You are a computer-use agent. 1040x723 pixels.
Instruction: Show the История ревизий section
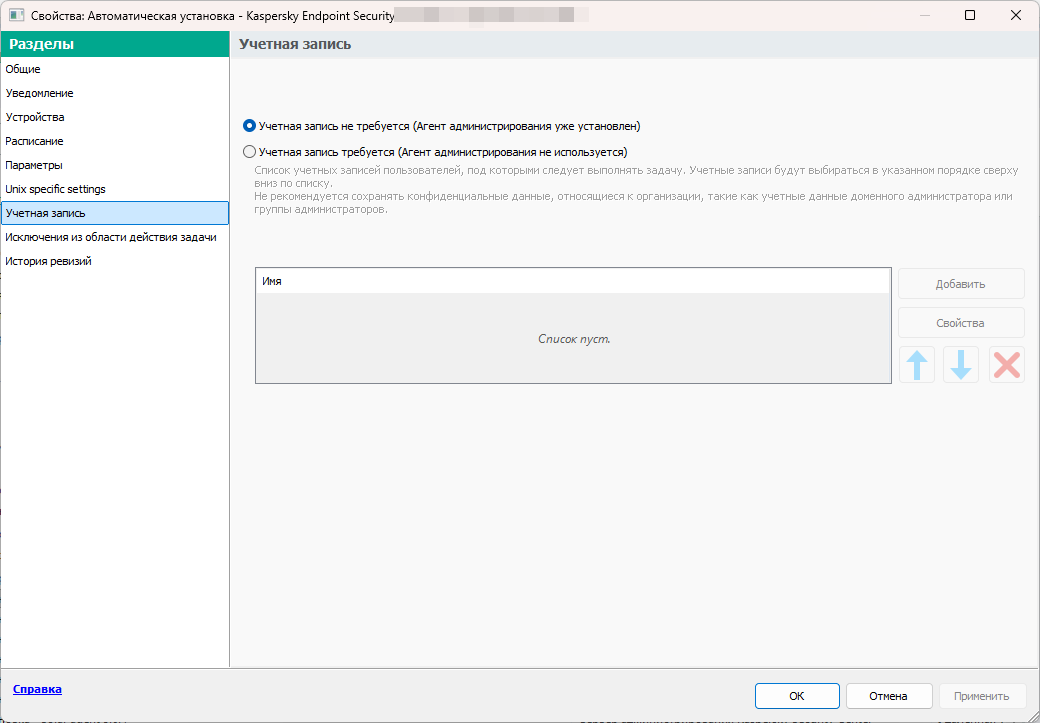pyautogui.click(x=48, y=261)
